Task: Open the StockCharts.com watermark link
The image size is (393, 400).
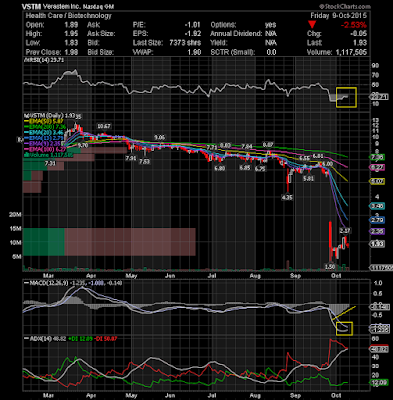Action: tap(345, 6)
